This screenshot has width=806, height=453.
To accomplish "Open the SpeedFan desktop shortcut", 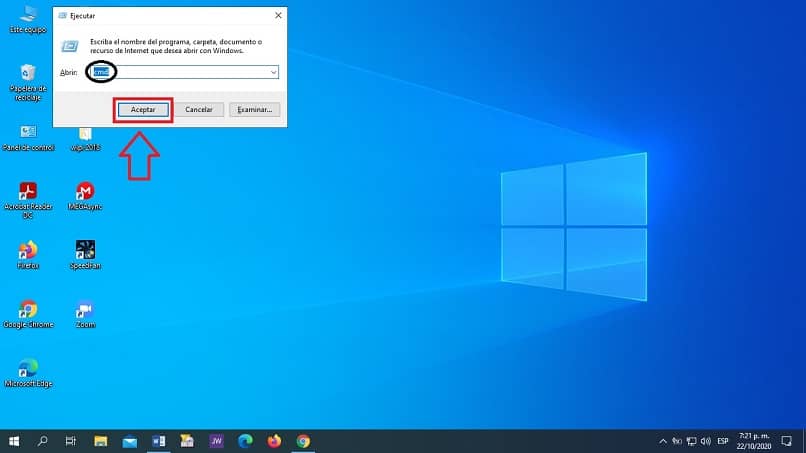I will pos(85,255).
